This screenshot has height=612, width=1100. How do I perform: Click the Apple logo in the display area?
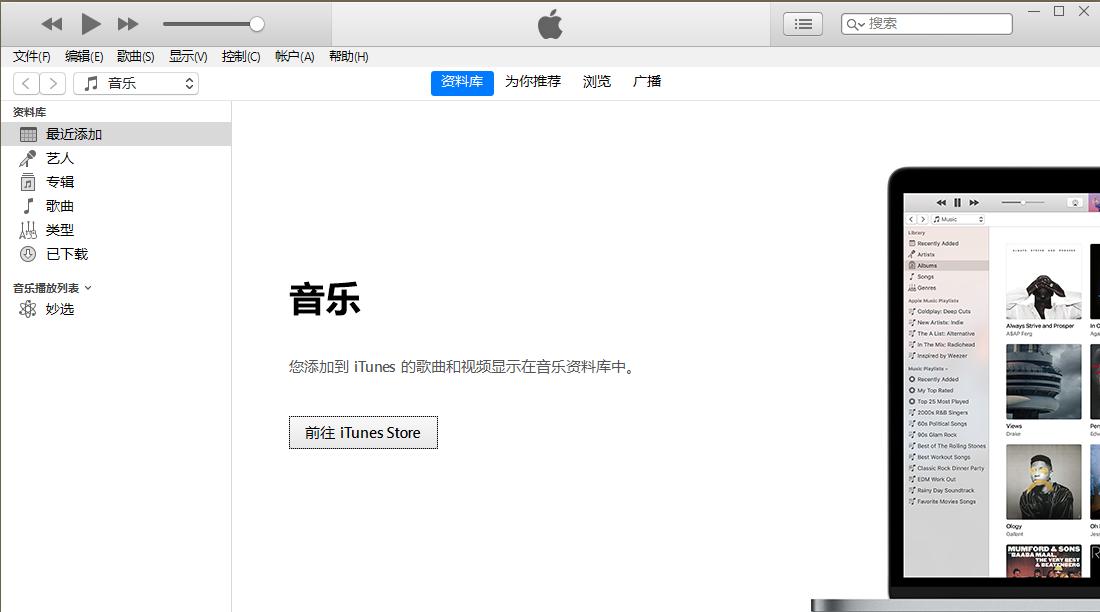pyautogui.click(x=550, y=25)
